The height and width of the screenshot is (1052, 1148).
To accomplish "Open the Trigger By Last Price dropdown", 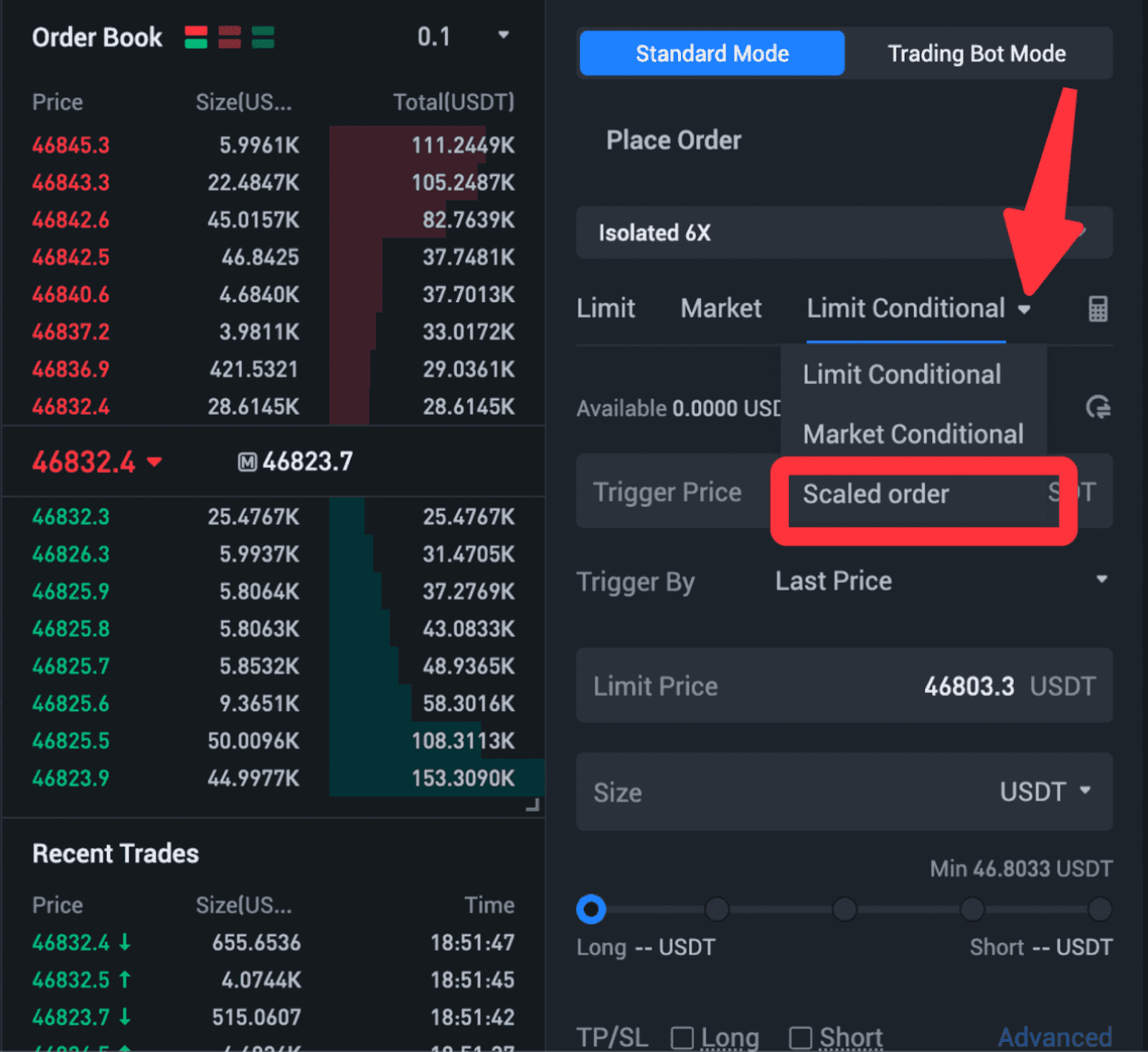I will 1101,580.
